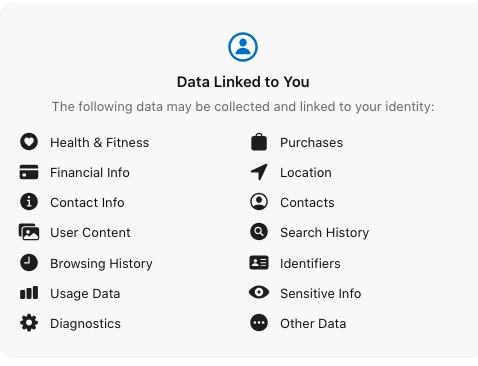The height and width of the screenshot is (366, 478).
Task: Click the blue profile icon at top
Action: (243, 47)
